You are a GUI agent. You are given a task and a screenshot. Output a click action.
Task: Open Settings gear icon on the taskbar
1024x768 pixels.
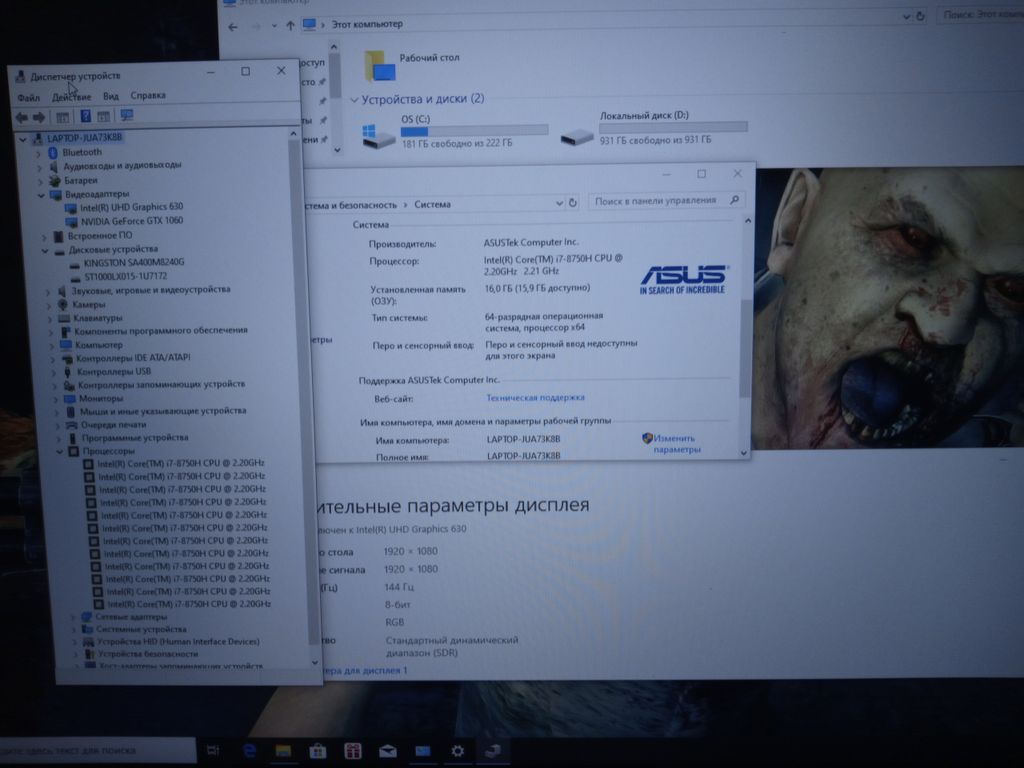coord(457,750)
